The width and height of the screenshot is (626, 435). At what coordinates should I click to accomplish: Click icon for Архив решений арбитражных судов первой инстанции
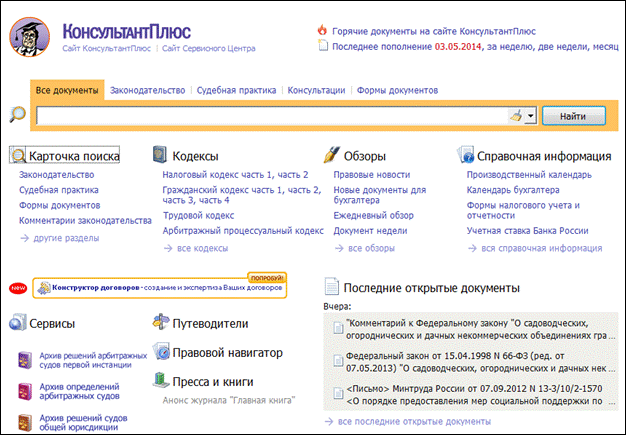(x=25, y=360)
